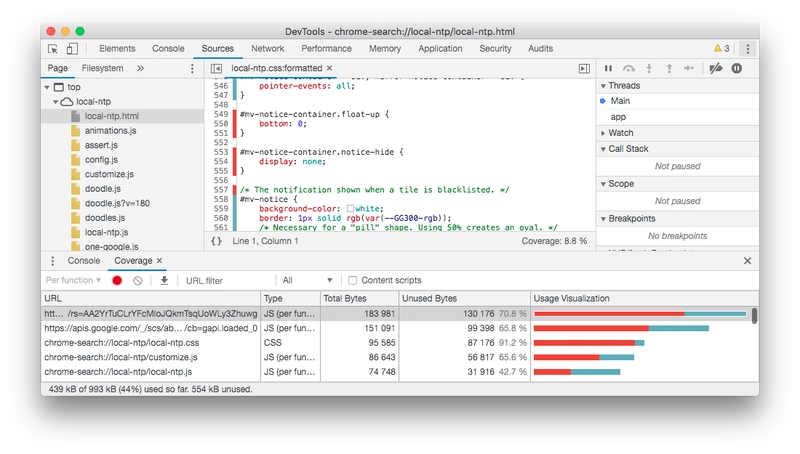
Task: Open animations.js in file tree
Action: (110, 131)
